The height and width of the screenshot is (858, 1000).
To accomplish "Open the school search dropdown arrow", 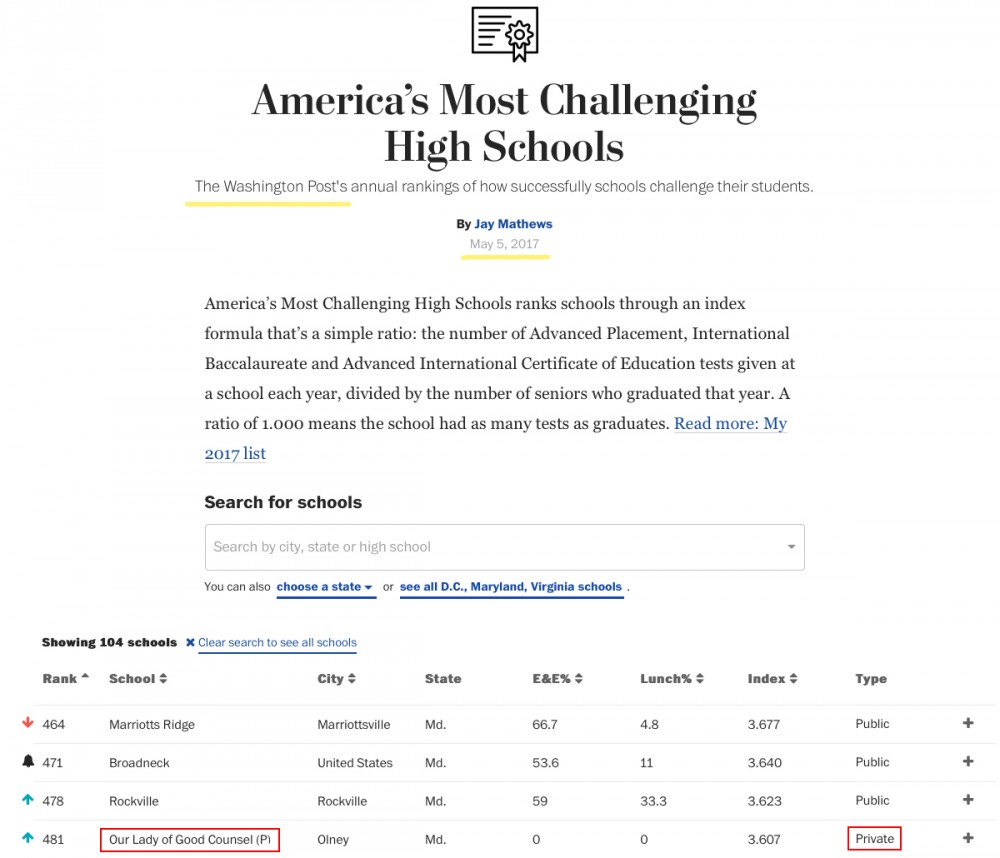I will (x=791, y=547).
